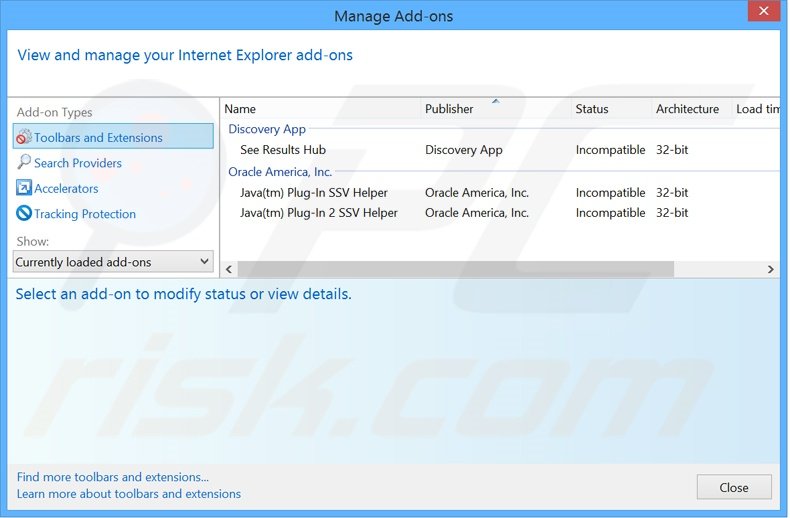
Task: Click the Tracking Protection blocked-circle icon
Action: pos(24,213)
